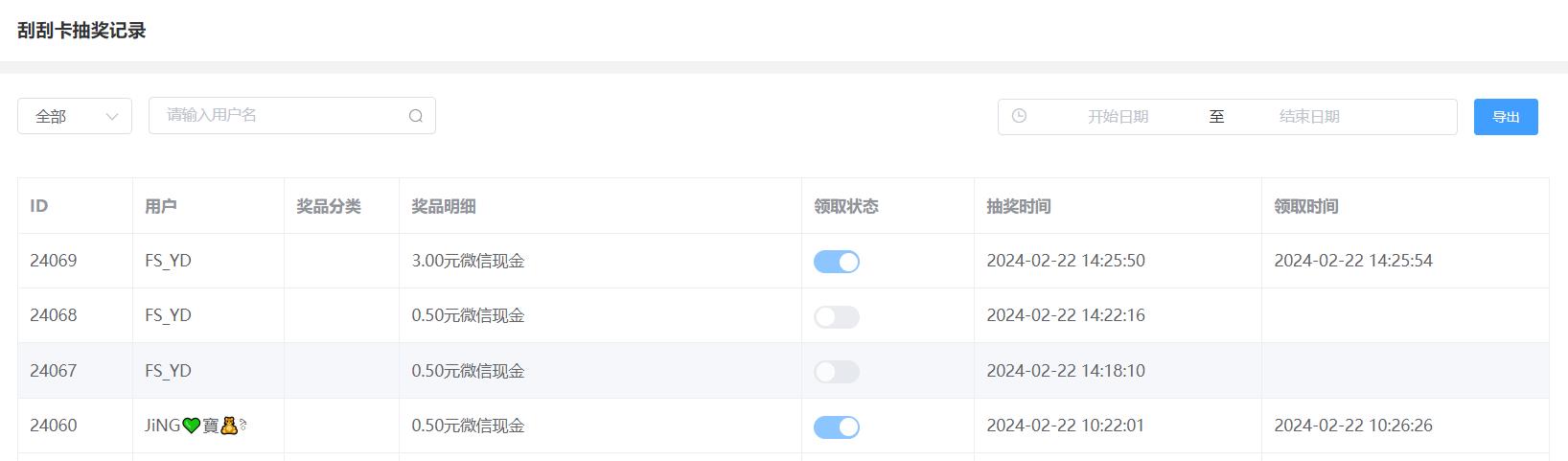Image resolution: width=1568 pixels, height=461 pixels.
Task: Click the ID column header
Action: point(39,206)
